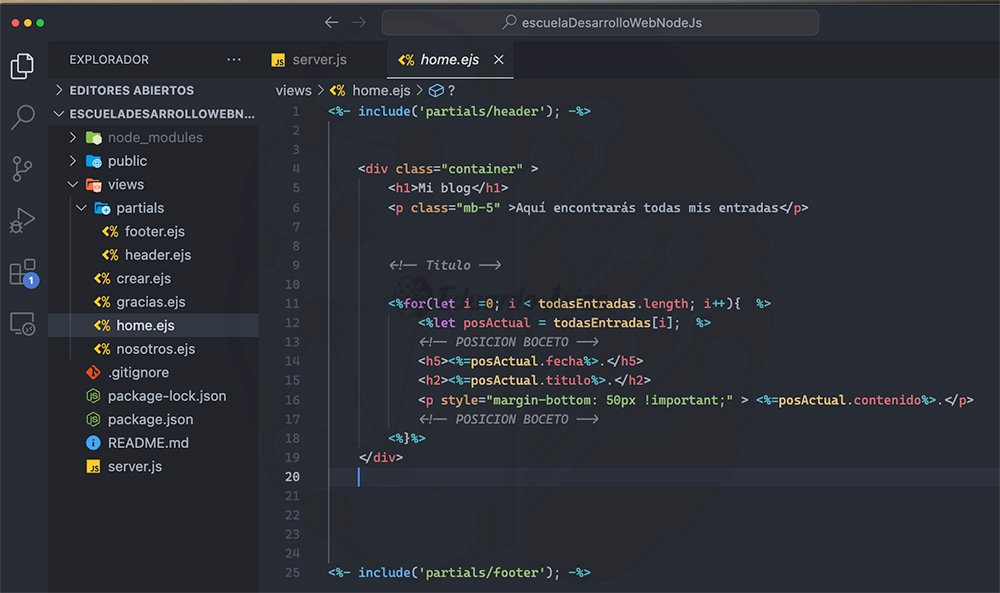Open crear.ejs in the explorer

tap(143, 279)
